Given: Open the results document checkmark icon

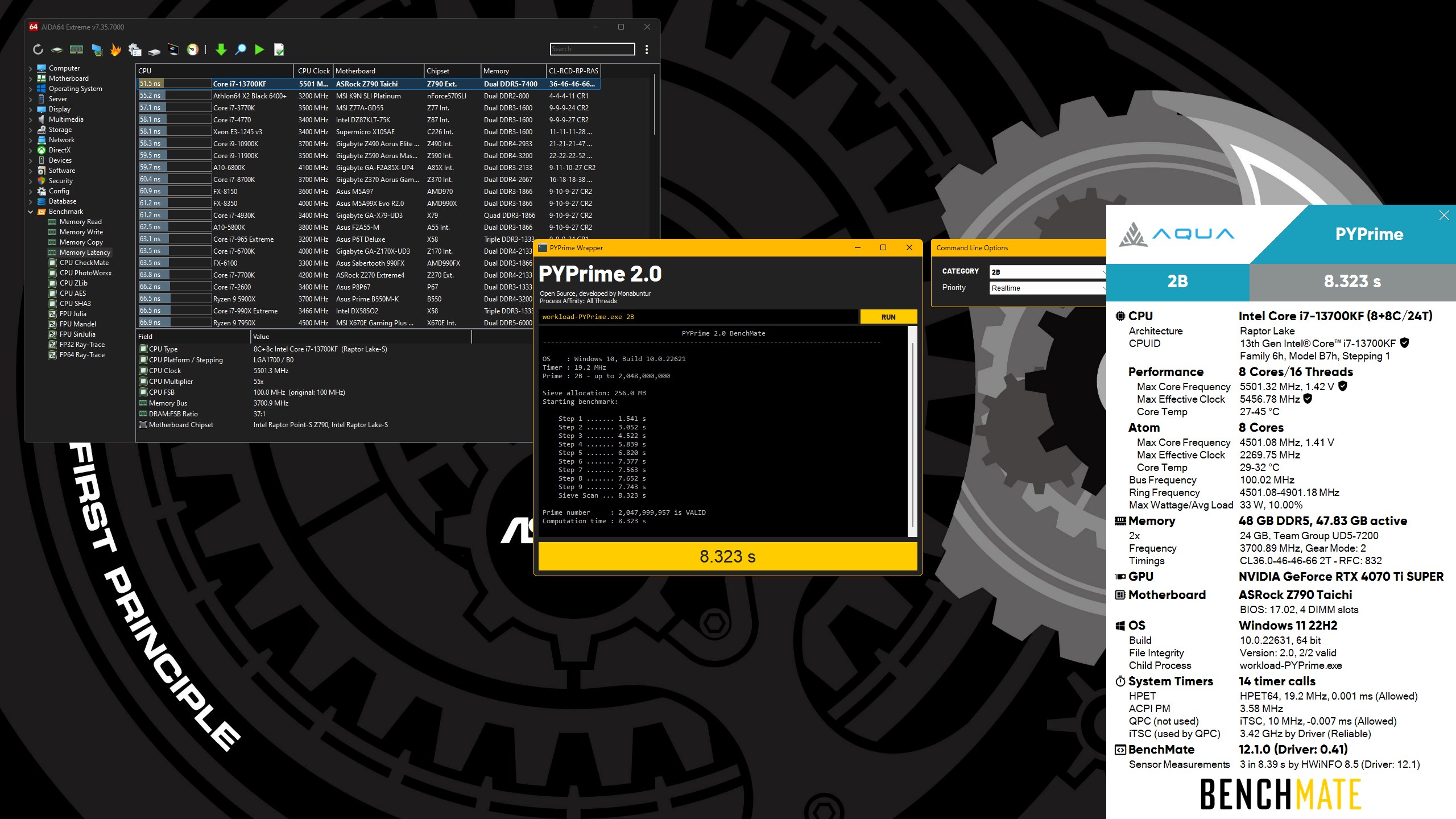Looking at the screenshot, I should (279, 49).
